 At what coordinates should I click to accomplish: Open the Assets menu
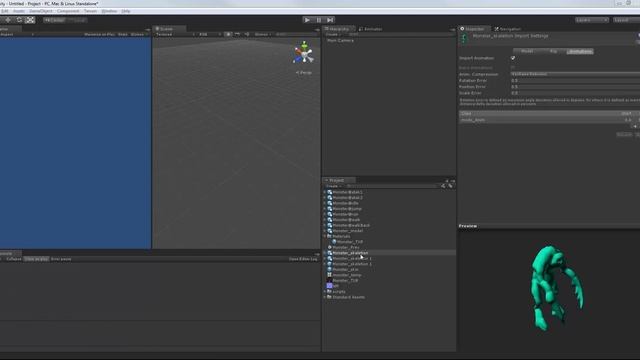(19, 11)
